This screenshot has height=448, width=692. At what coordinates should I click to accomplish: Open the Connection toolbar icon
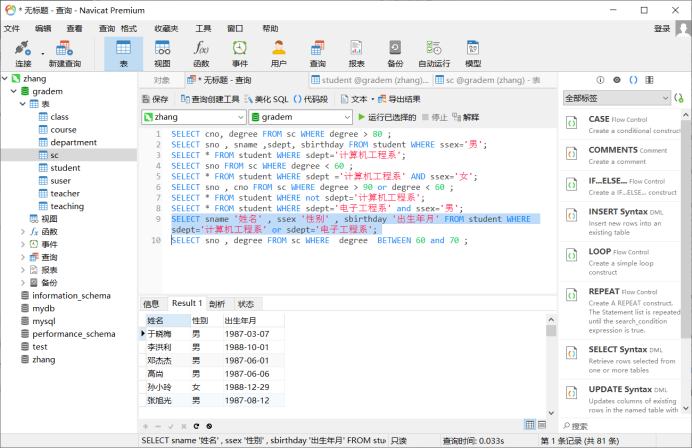point(23,53)
